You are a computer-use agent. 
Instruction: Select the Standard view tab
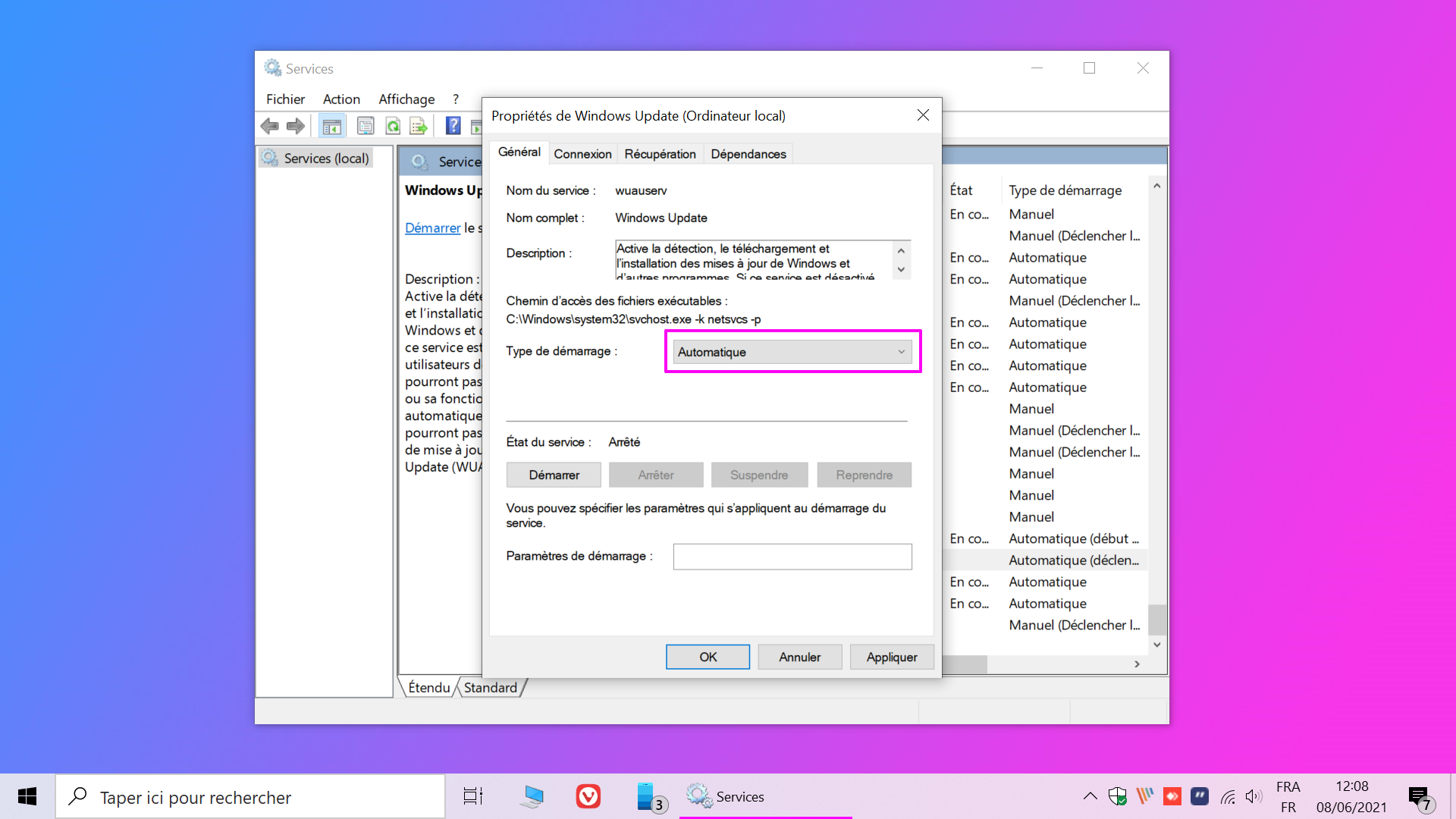tap(491, 688)
